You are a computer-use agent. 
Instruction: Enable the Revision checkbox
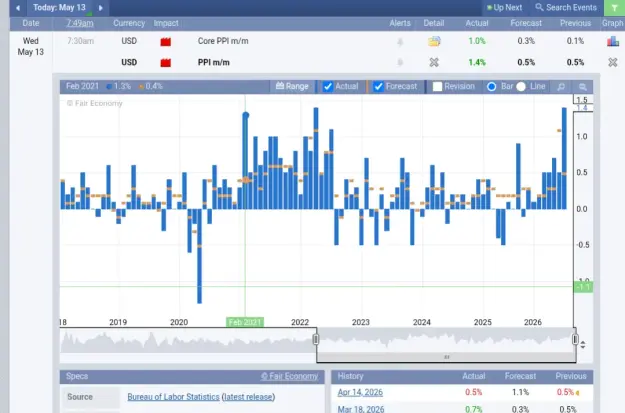(x=437, y=87)
